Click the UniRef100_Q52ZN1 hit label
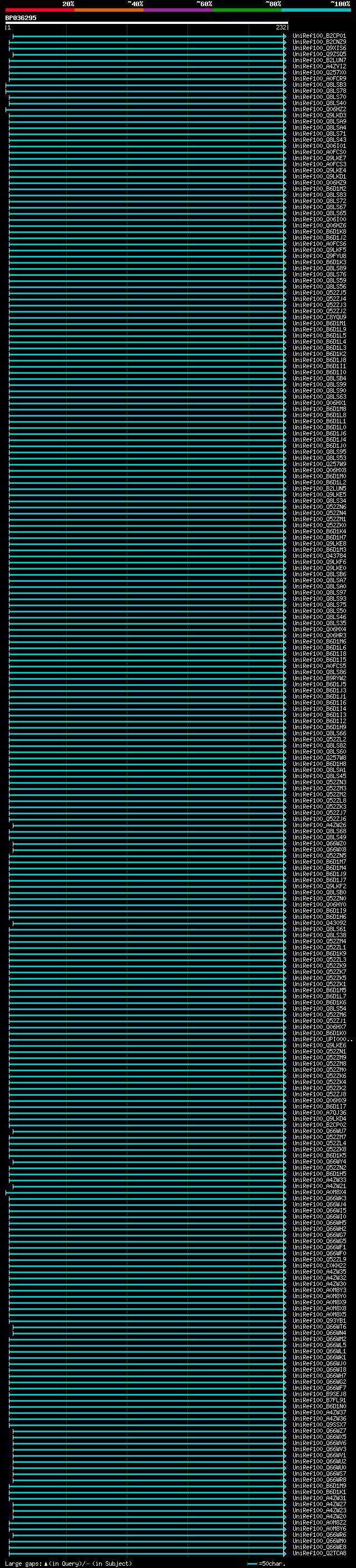Image resolution: width=356 pixels, height=1568 pixels. click(x=319, y=1051)
